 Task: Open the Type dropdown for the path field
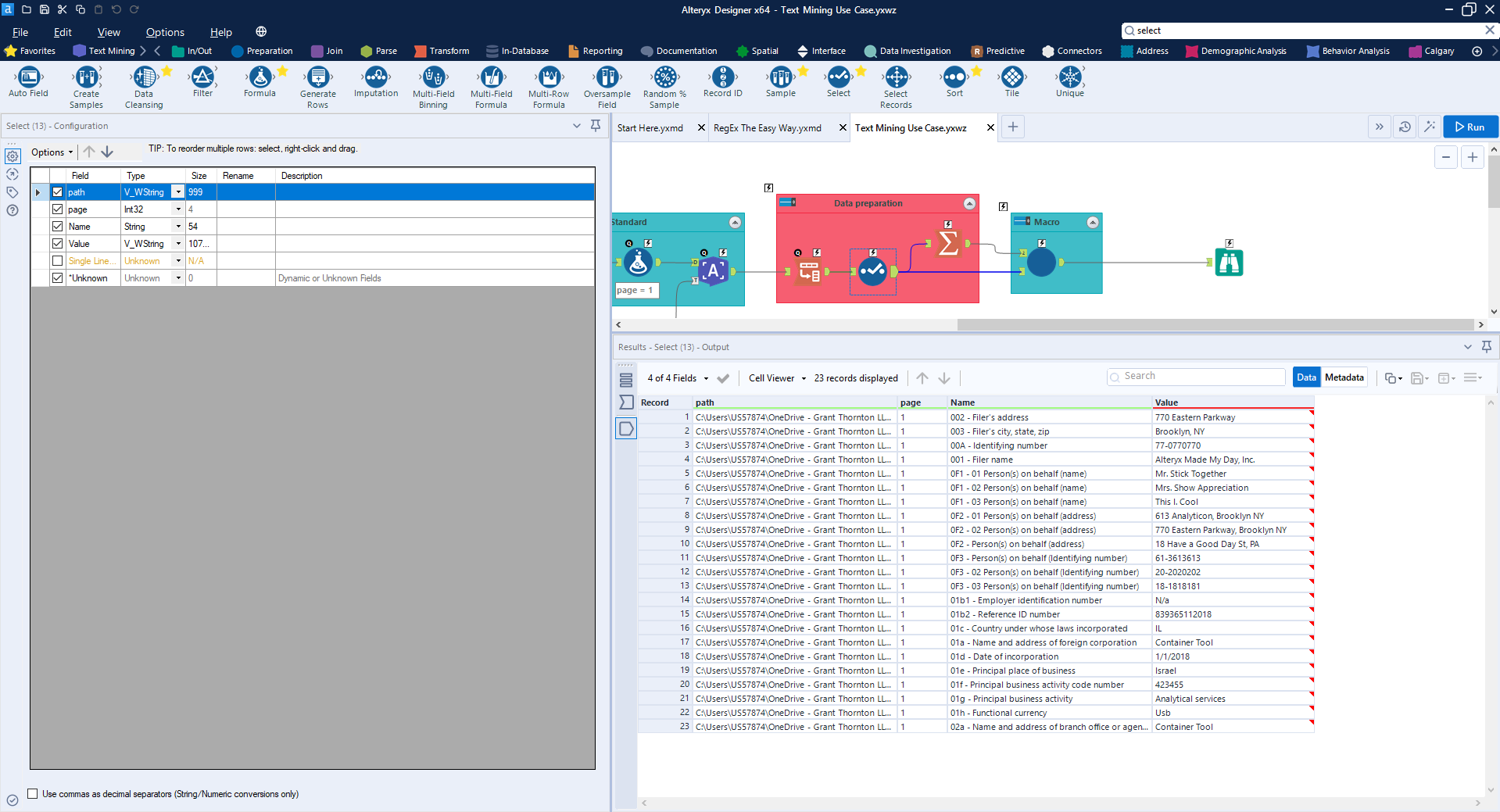click(x=177, y=191)
